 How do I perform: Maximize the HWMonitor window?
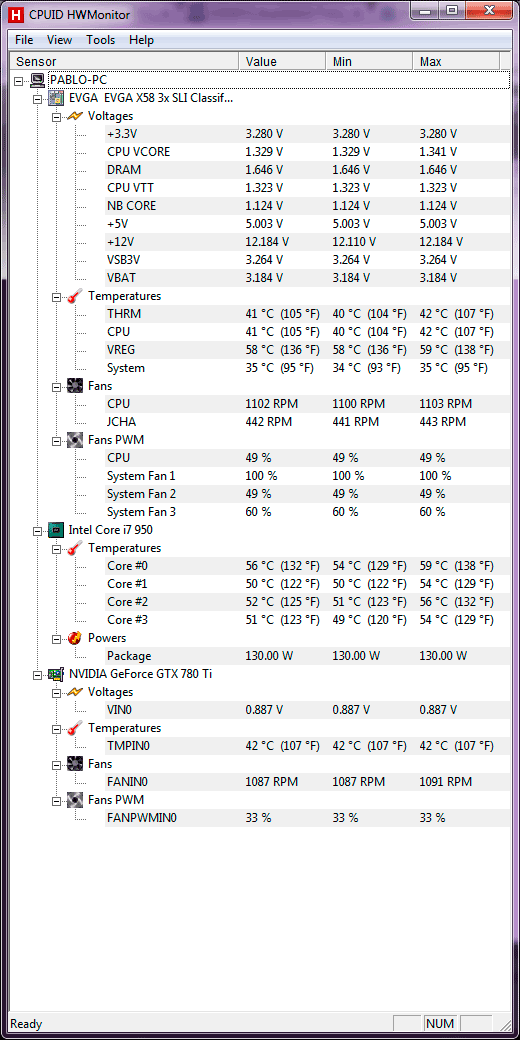pyautogui.click(x=452, y=11)
